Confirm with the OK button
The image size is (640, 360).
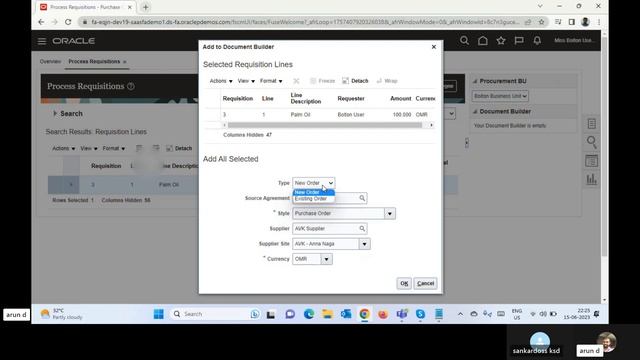point(404,283)
